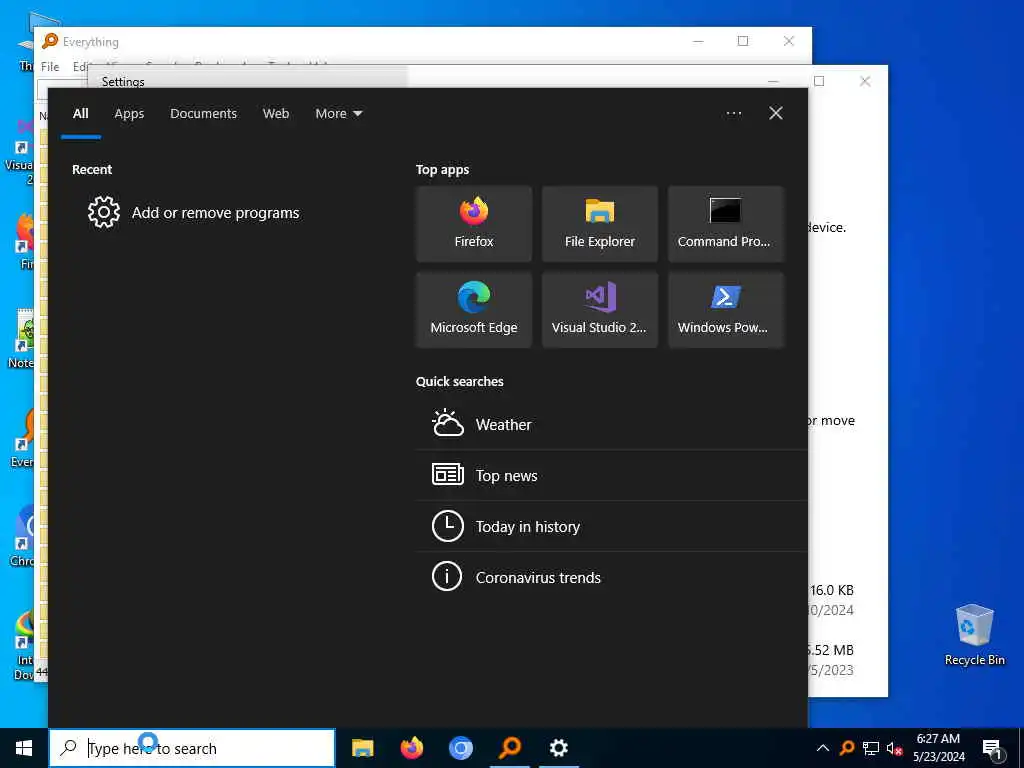Open the volume tray icon
Screen dimensions: 1024x768
894,748
